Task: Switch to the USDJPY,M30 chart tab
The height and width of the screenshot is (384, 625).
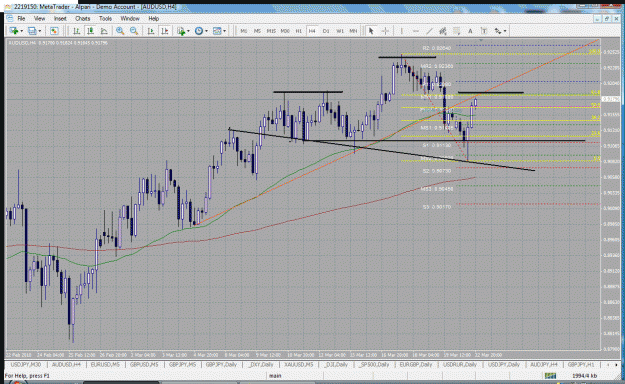Action: click(26, 364)
